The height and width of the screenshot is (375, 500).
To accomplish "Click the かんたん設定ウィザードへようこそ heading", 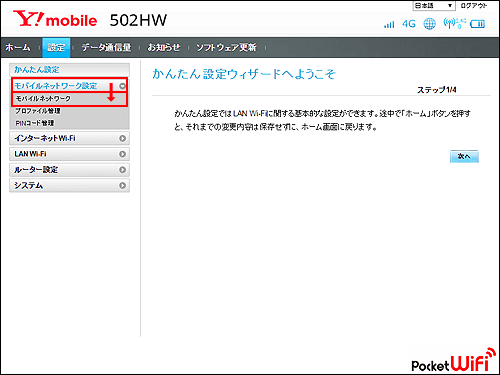I will click(x=244, y=74).
